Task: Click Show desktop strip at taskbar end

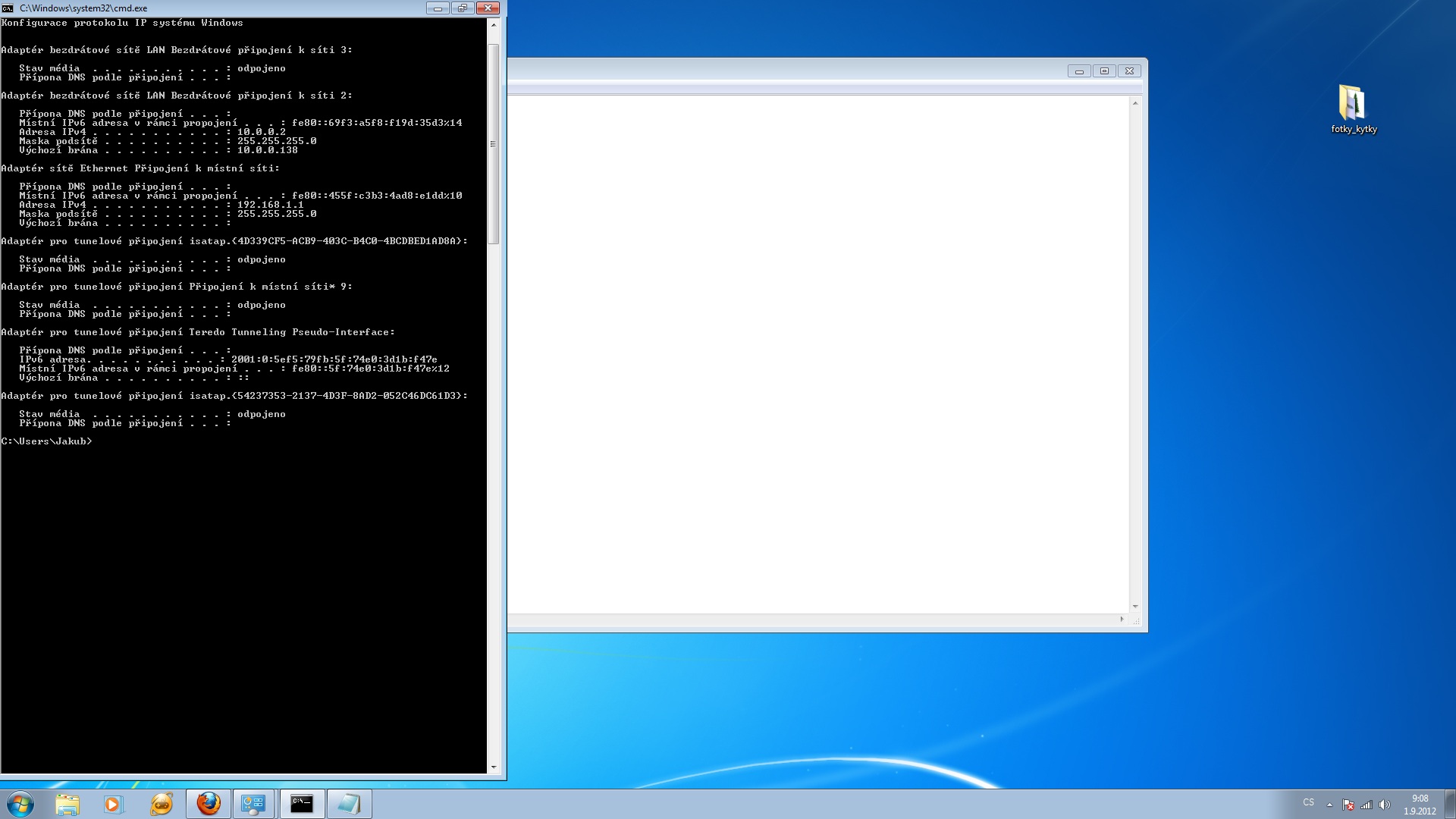Action: (1451, 804)
